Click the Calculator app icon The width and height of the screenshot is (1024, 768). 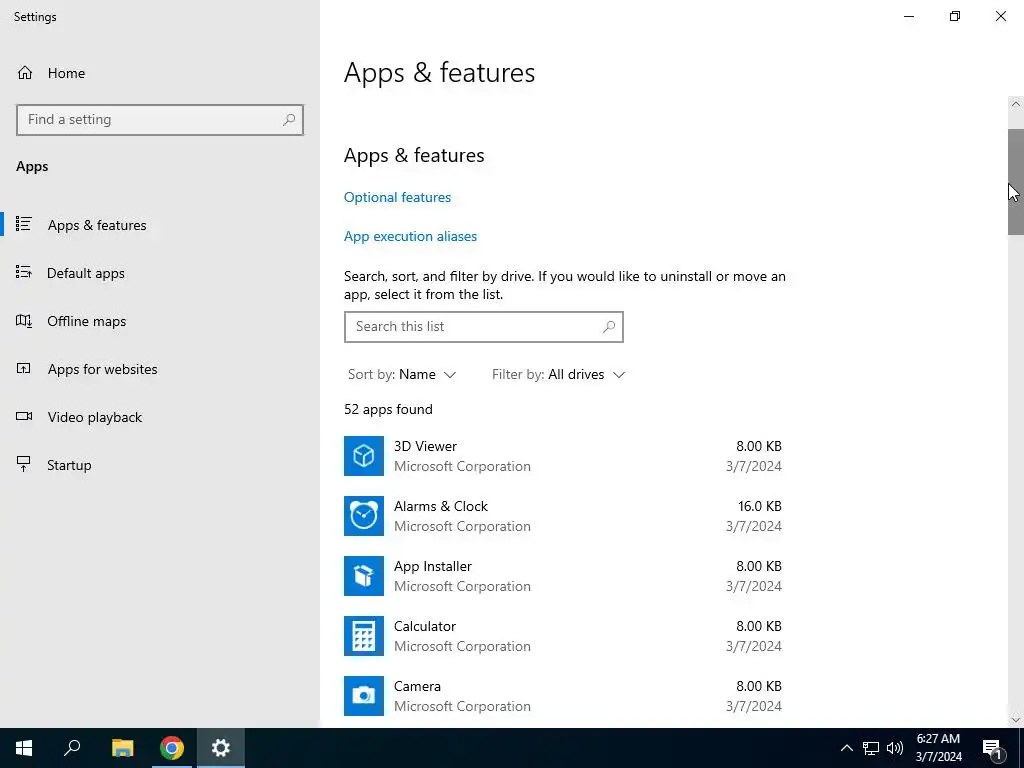click(364, 636)
